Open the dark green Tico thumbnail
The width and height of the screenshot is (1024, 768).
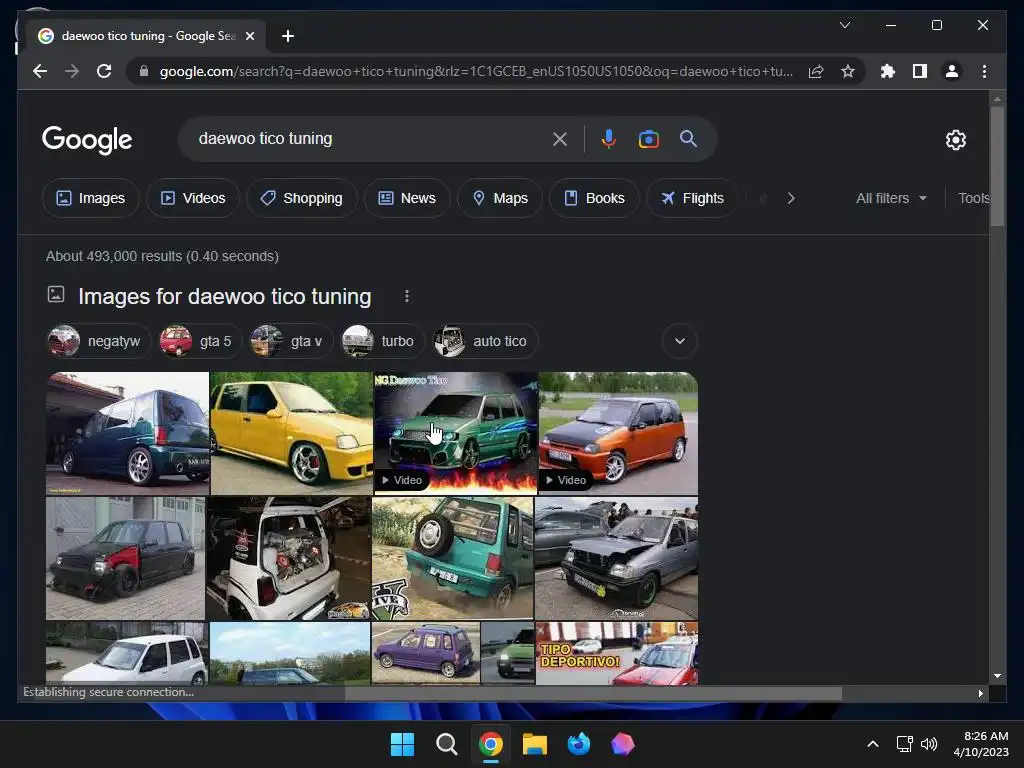[x=127, y=433]
